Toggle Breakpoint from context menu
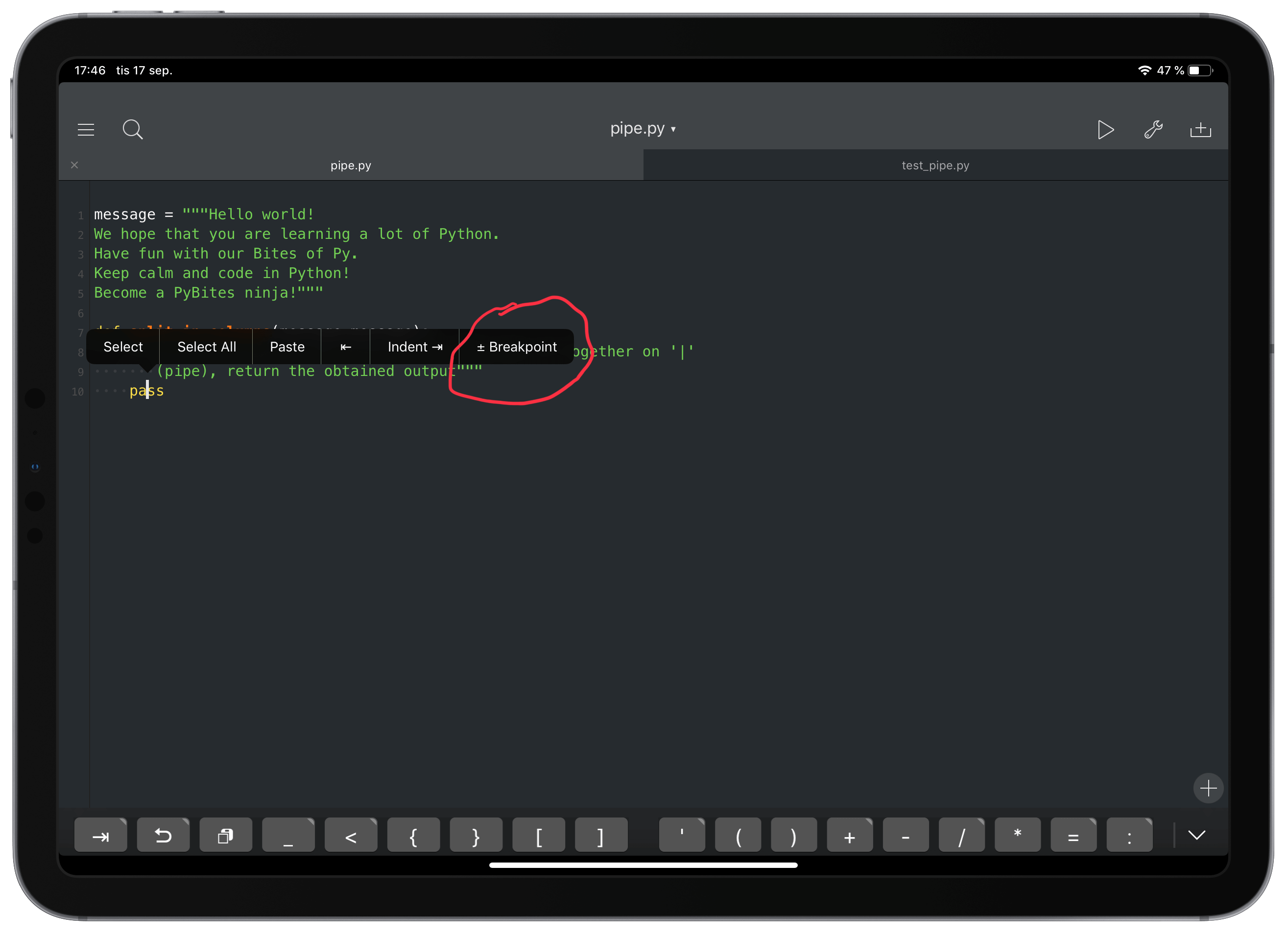 [x=516, y=347]
